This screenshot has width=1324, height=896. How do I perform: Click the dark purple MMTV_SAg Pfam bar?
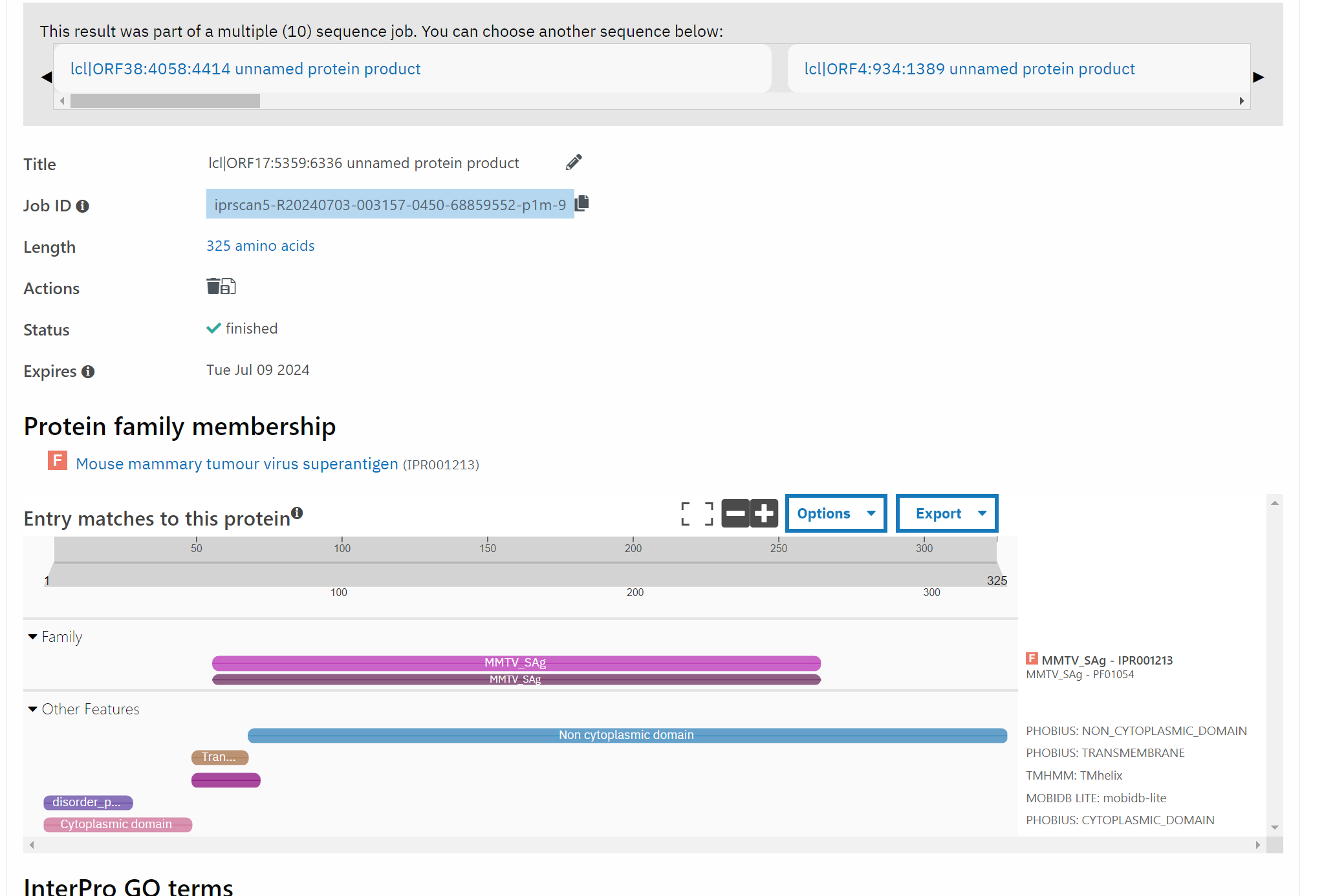pyautogui.click(x=516, y=679)
